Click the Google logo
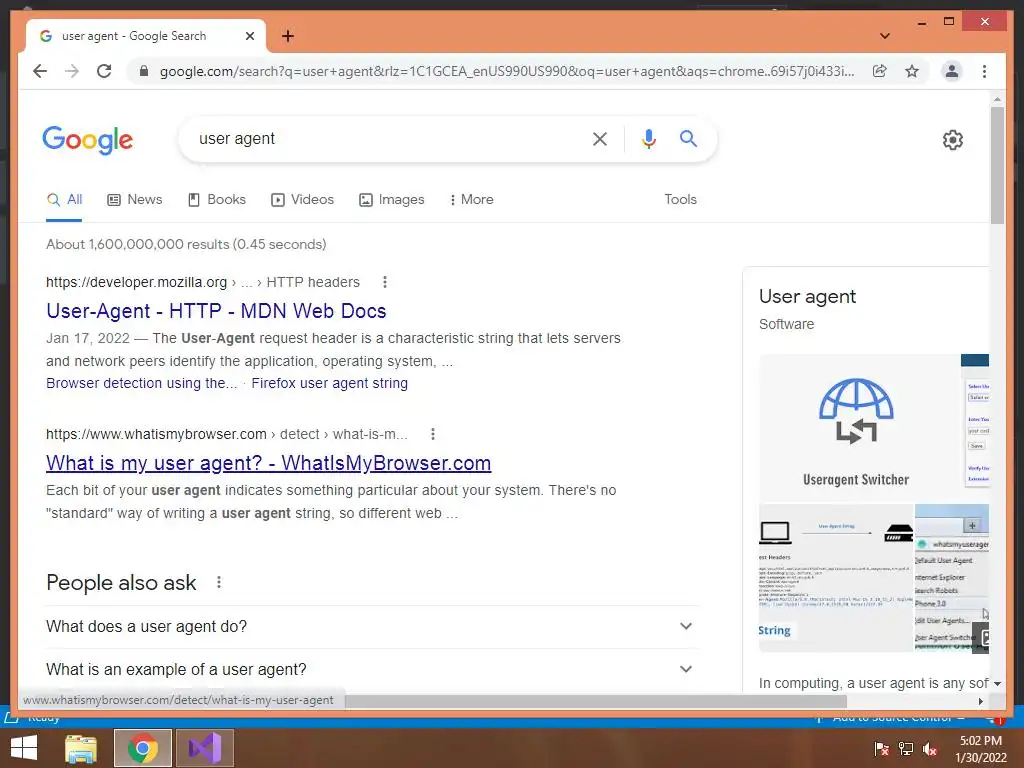Image resolution: width=1024 pixels, height=768 pixels. [x=88, y=140]
